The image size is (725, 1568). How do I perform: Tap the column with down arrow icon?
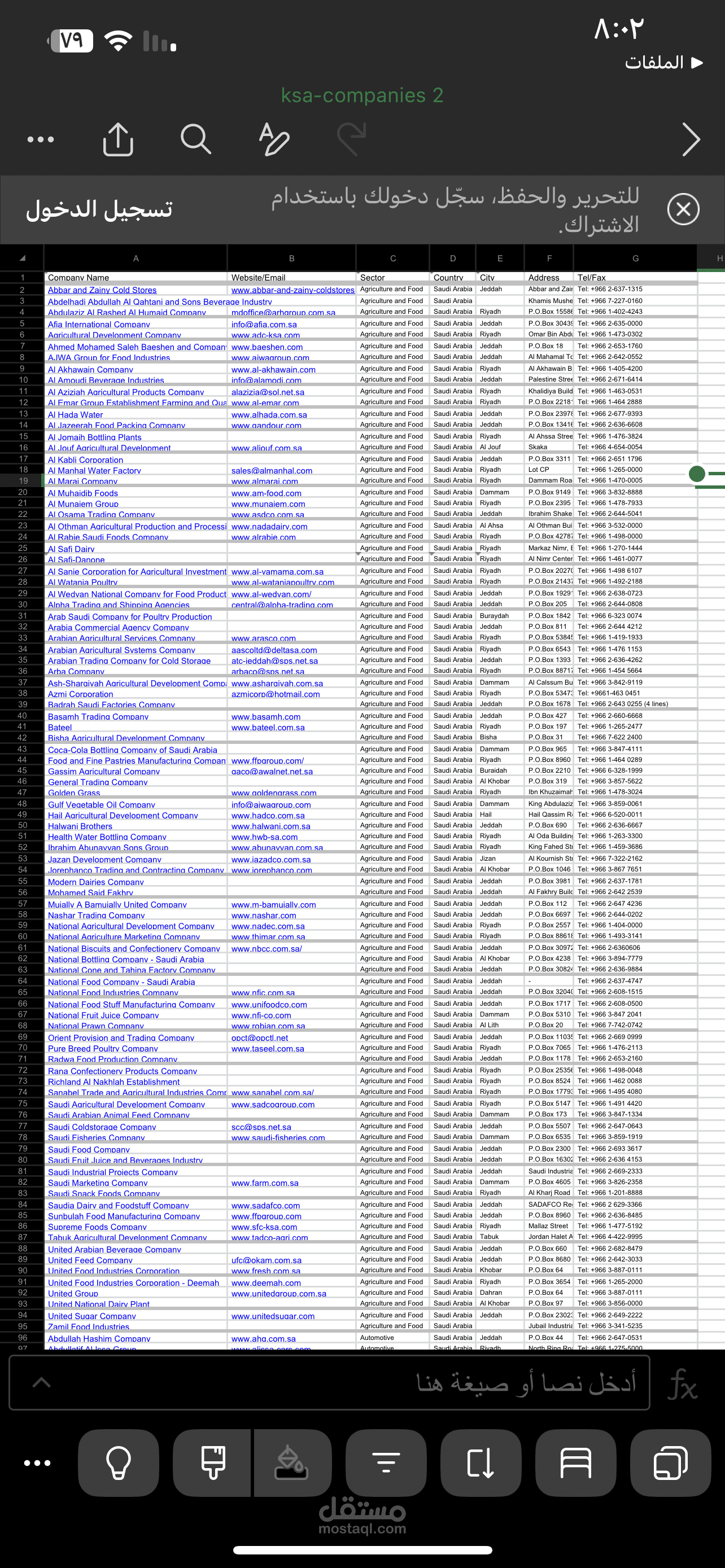481,1462
